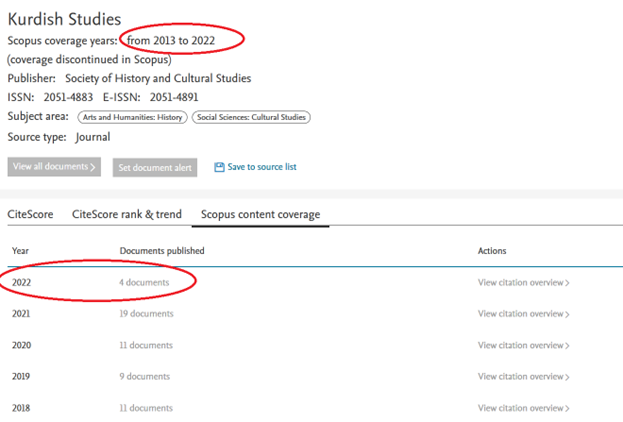View citation overview for 2022

(523, 283)
